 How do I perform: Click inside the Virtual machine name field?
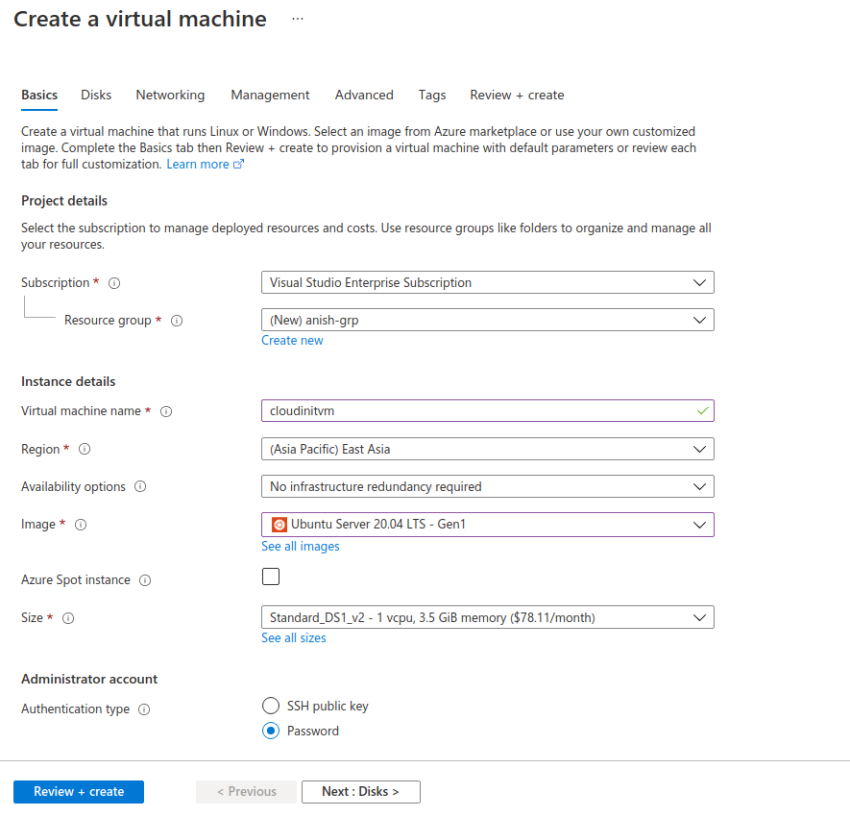pyautogui.click(x=450, y=411)
